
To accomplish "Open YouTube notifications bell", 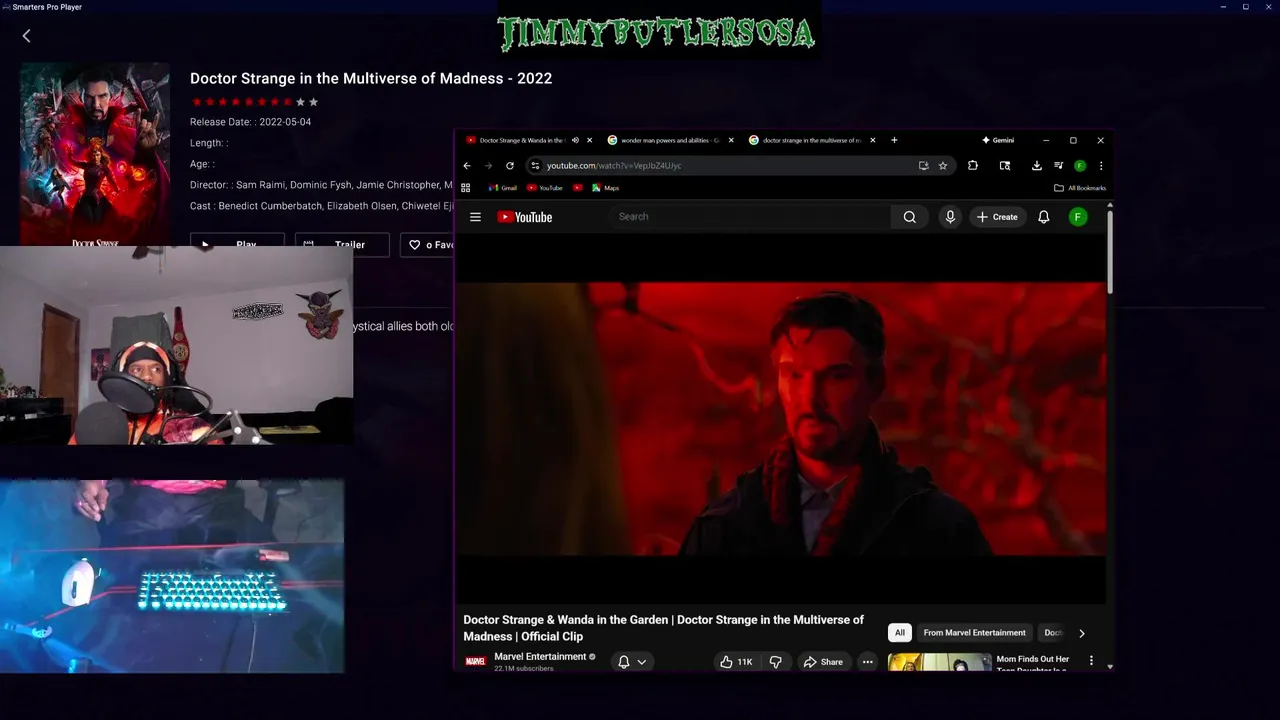I will (1043, 217).
